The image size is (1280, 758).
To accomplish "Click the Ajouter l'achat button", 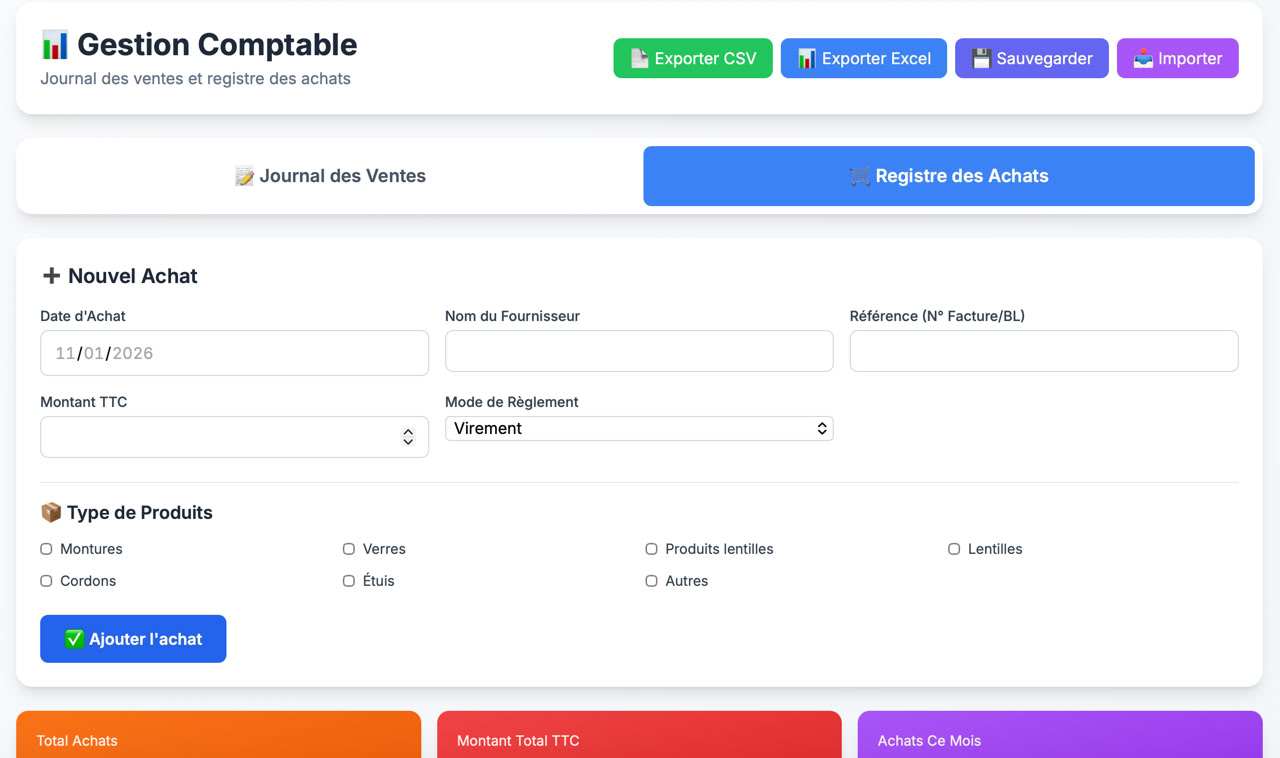I will pyautogui.click(x=133, y=639).
